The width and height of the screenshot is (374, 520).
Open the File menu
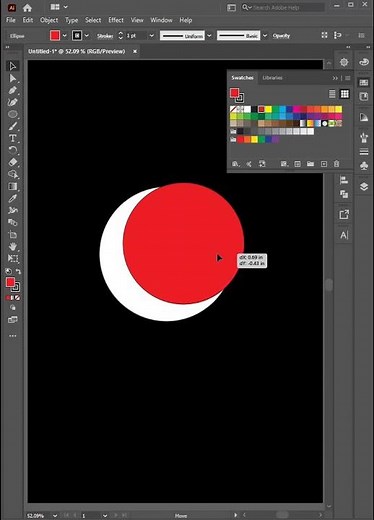11,20
